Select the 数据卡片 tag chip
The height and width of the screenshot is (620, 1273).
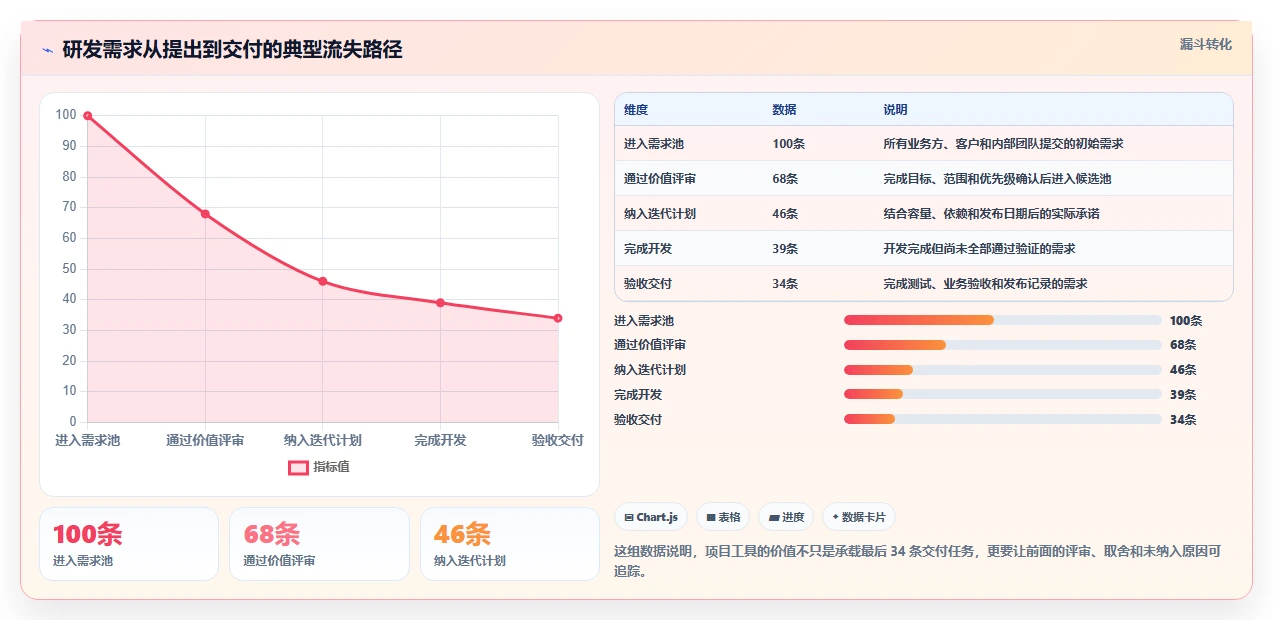coord(859,517)
